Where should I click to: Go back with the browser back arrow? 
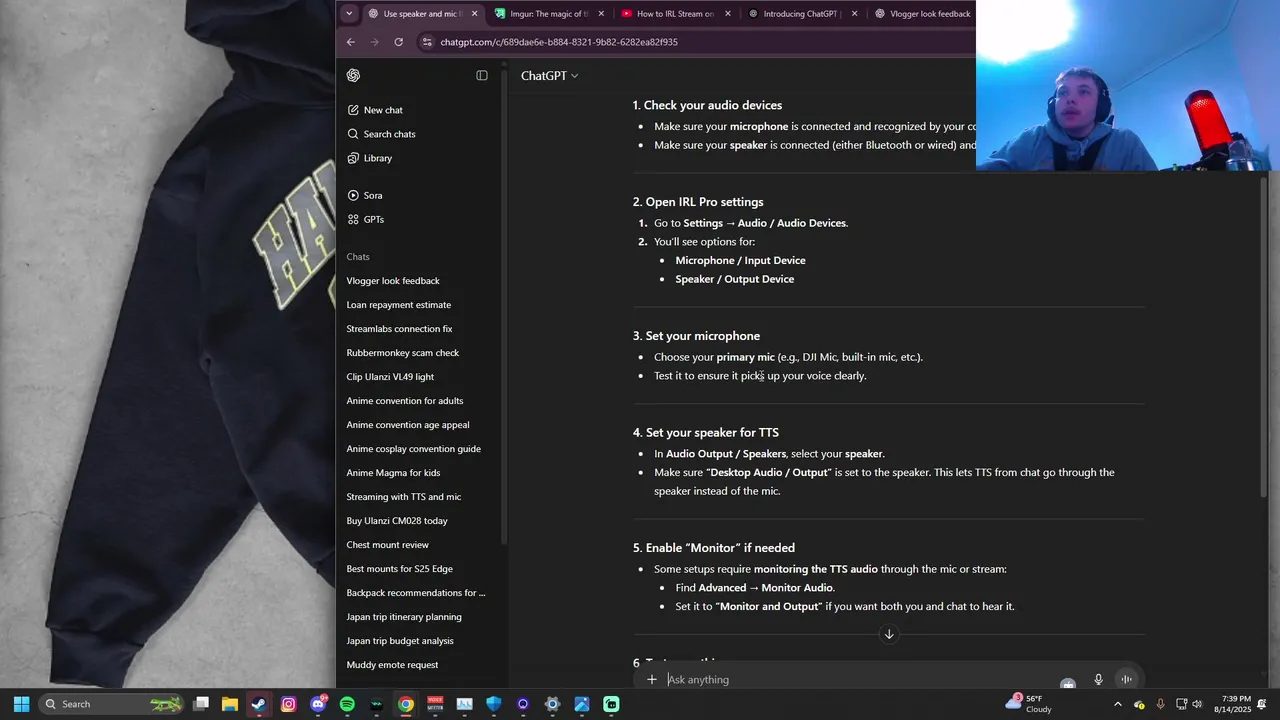point(351,42)
